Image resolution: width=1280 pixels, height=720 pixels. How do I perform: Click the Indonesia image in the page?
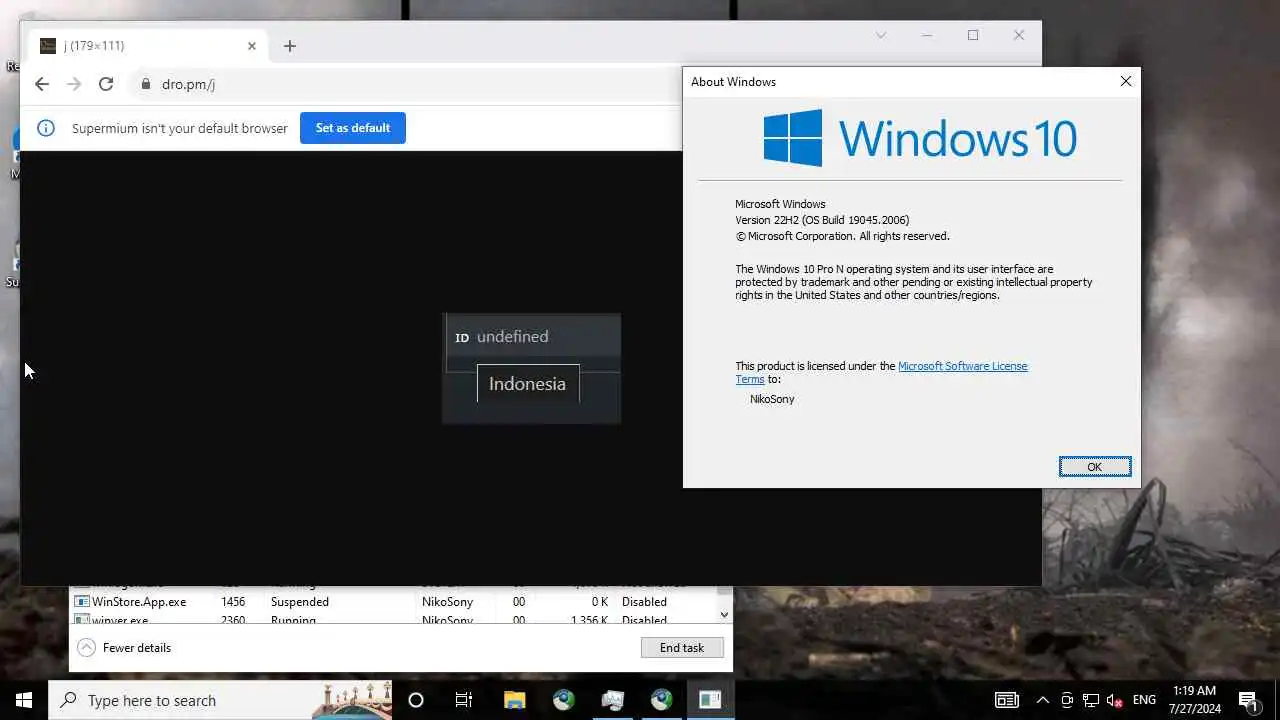click(x=531, y=368)
